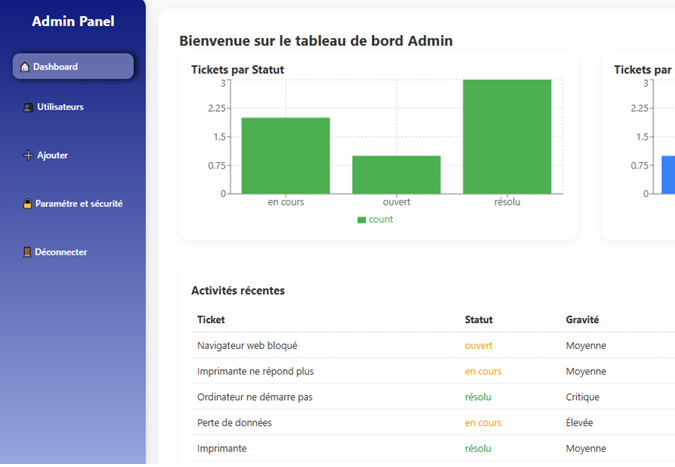Click the 'ouvert' bar in status chart
Image resolution: width=675 pixels, height=467 pixels.
[x=396, y=174]
